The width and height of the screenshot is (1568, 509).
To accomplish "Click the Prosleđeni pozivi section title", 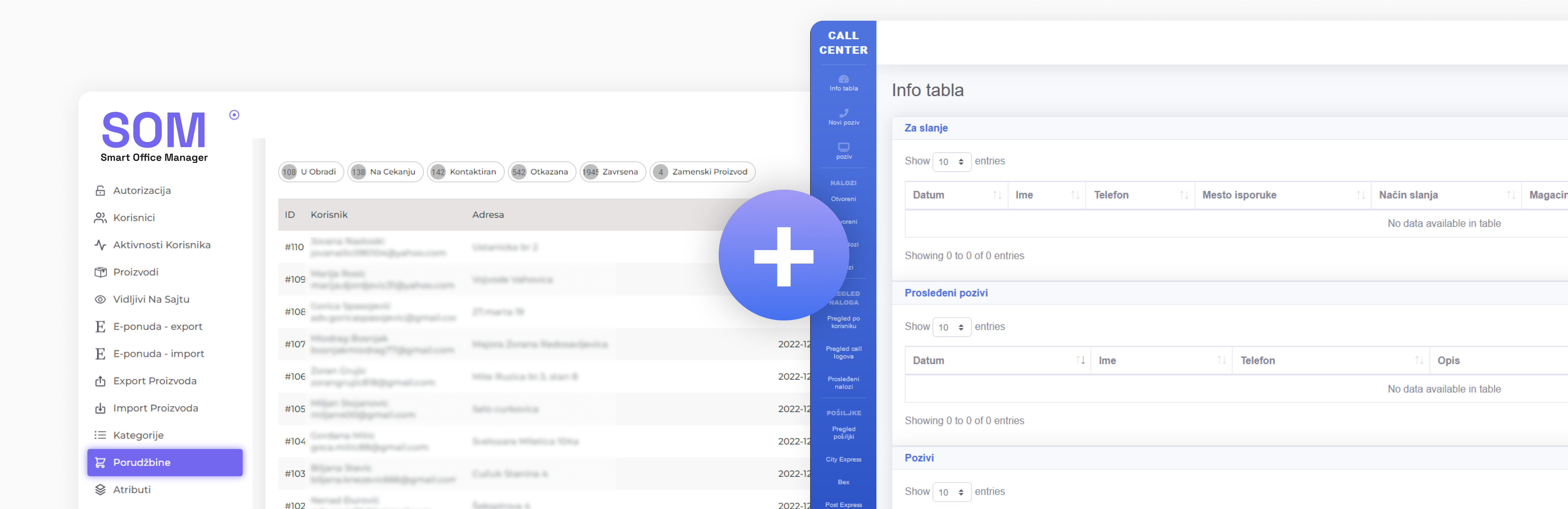I will pos(946,293).
